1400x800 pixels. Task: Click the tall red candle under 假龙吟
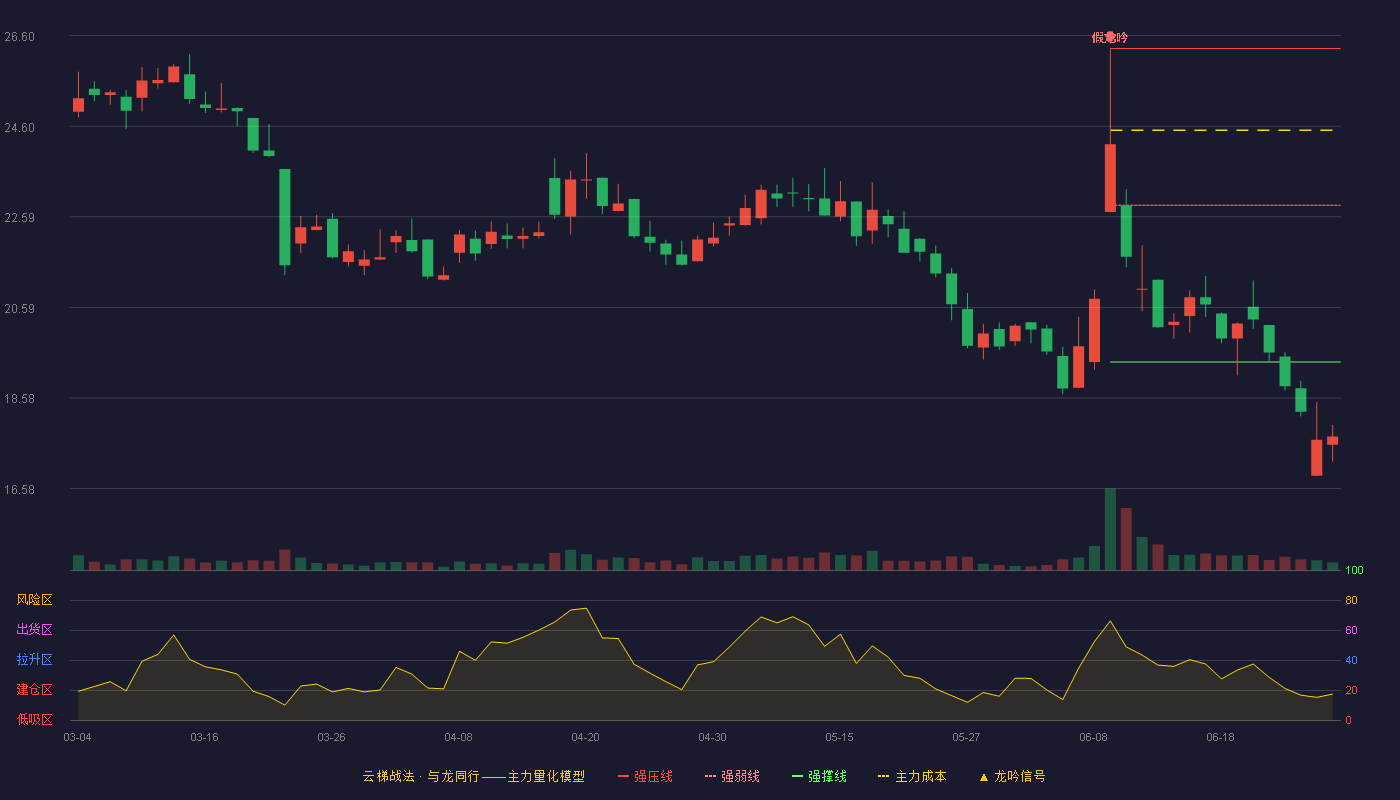(1110, 178)
